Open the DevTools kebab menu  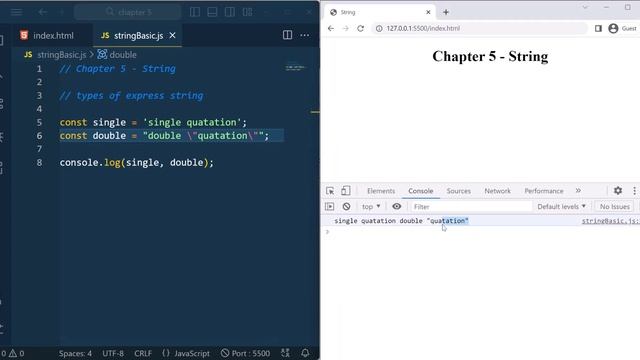[x=634, y=191]
